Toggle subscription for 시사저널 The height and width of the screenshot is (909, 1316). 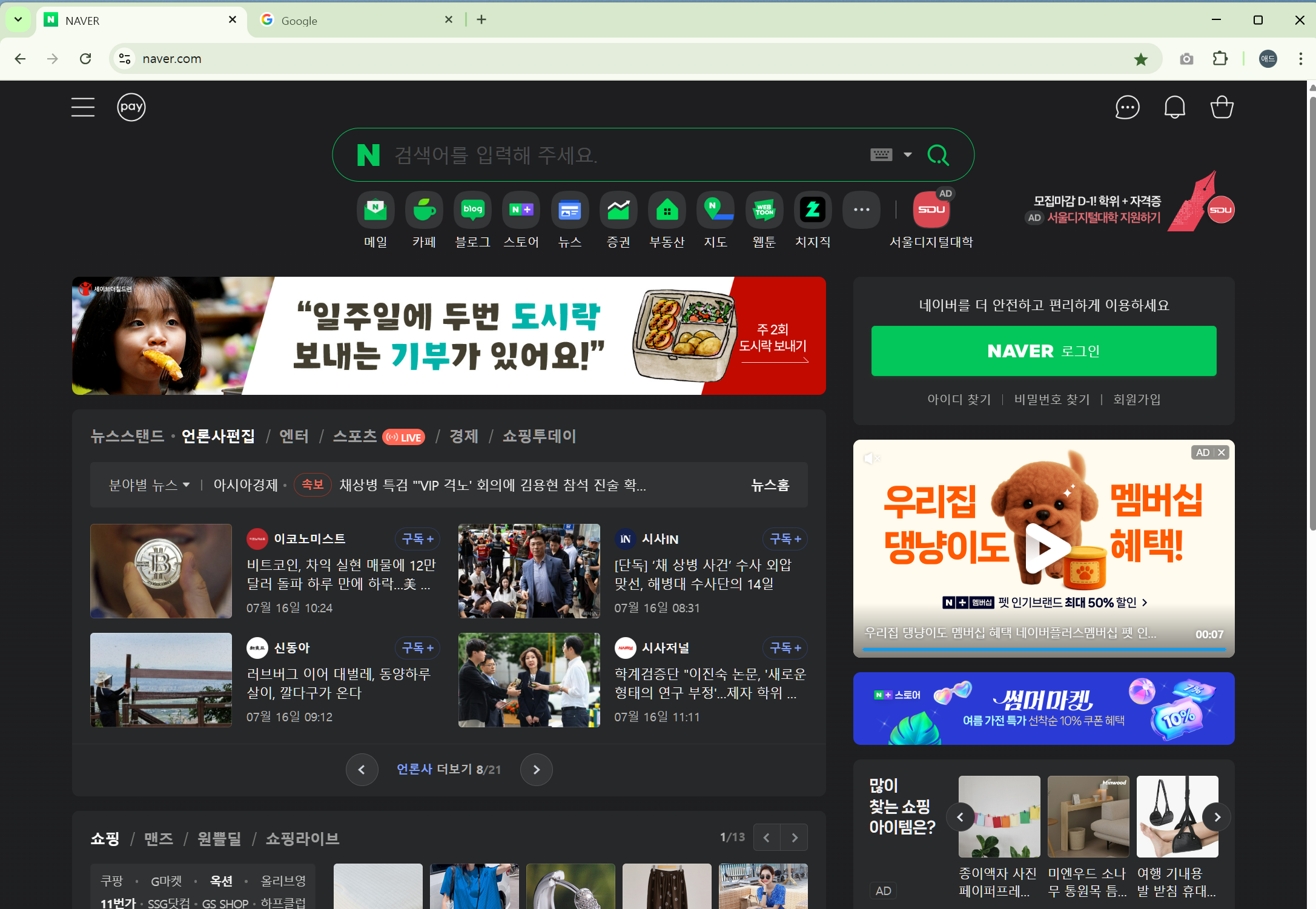tap(785, 648)
